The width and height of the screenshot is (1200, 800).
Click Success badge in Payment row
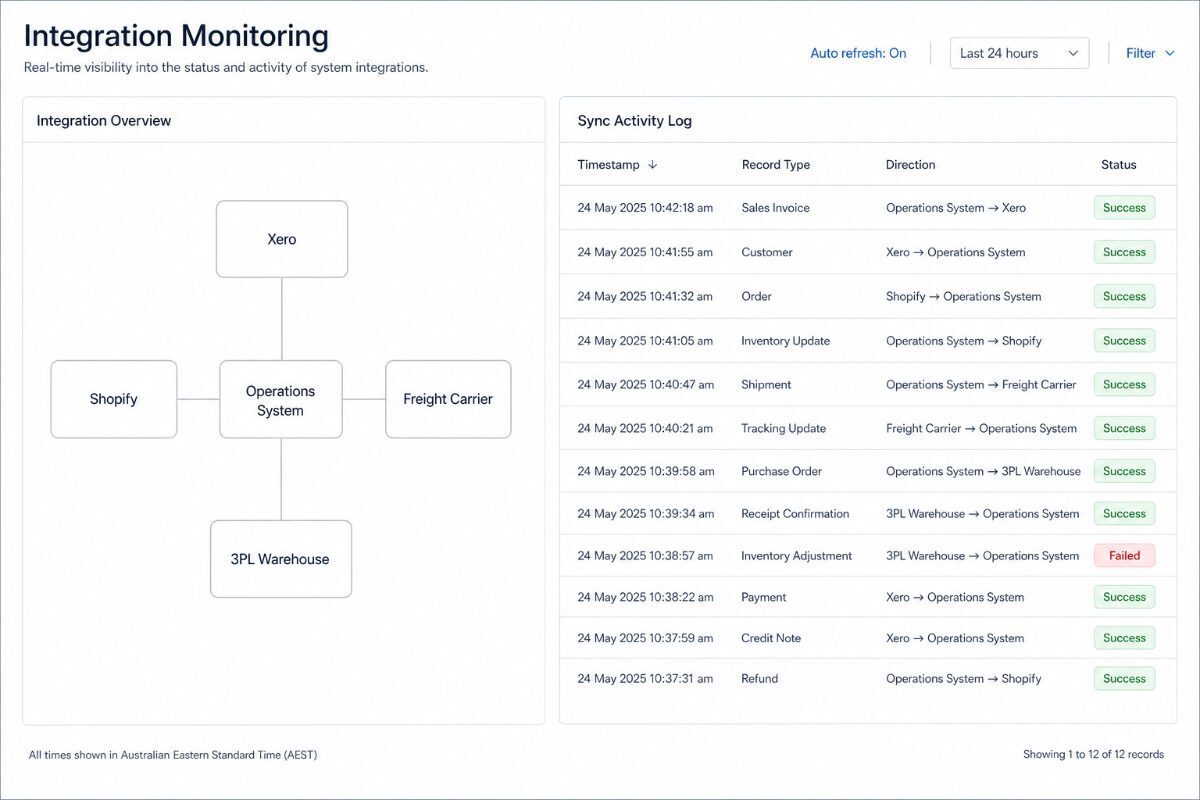(x=1124, y=597)
